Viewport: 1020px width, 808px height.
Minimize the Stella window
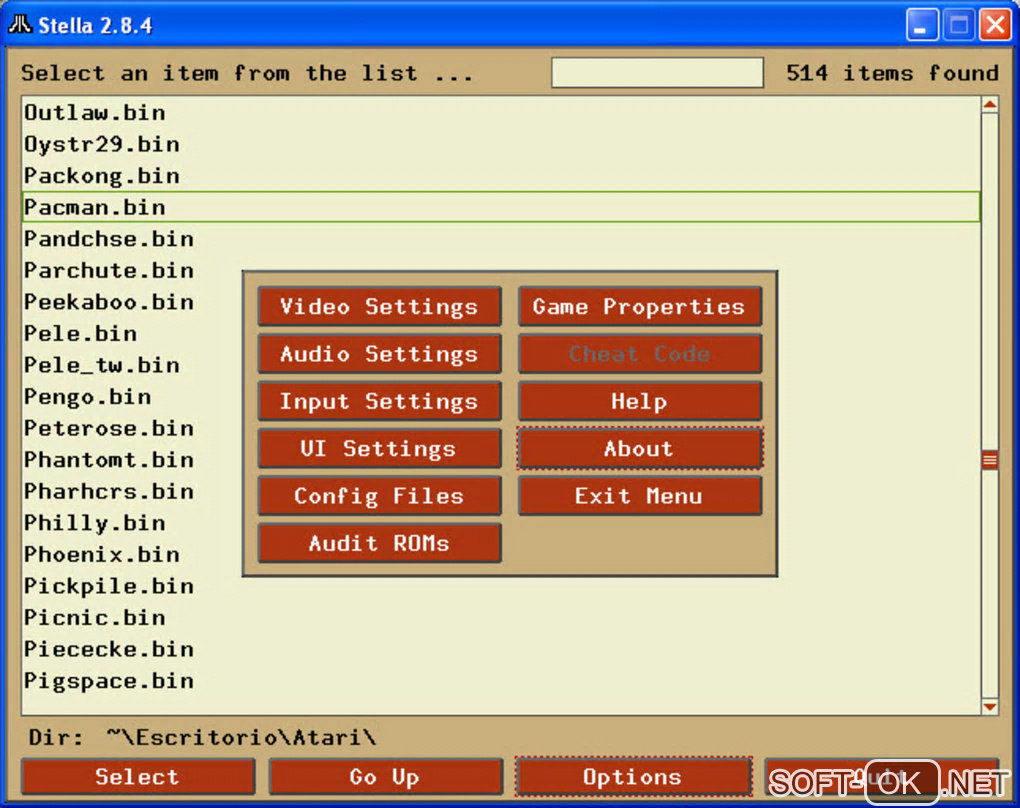click(x=922, y=25)
